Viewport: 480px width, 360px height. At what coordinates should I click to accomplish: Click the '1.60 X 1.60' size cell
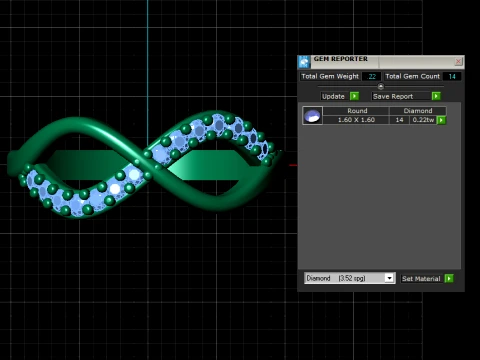(356, 120)
